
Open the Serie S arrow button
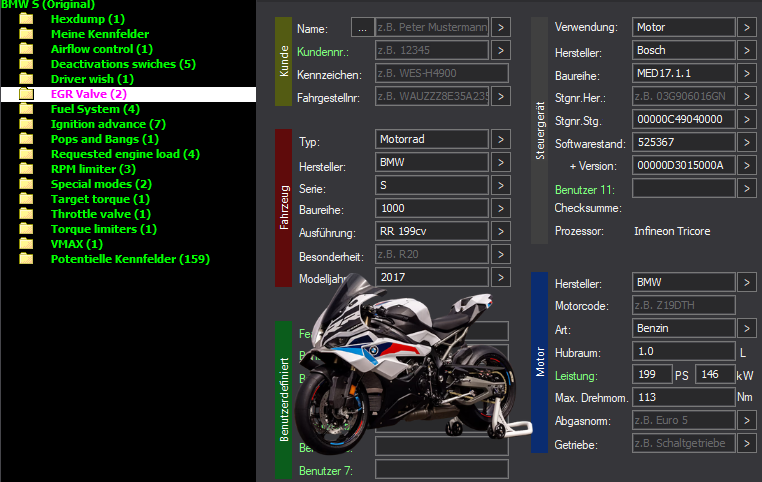click(x=501, y=185)
